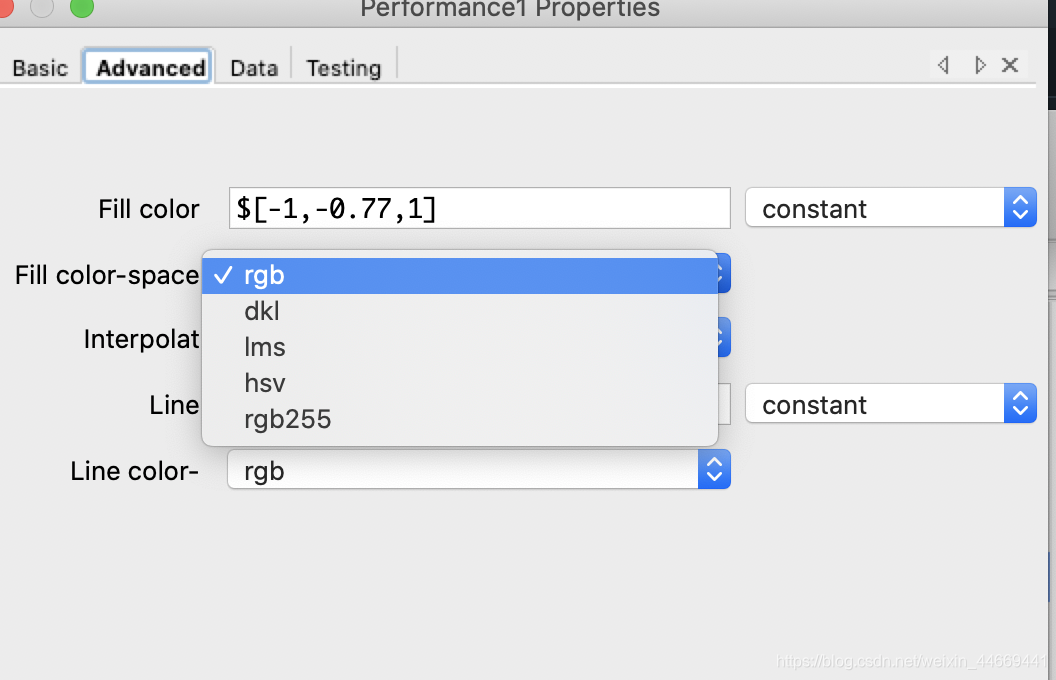1056x680 pixels.
Task: Choose dkl color space option
Action: 460,312
